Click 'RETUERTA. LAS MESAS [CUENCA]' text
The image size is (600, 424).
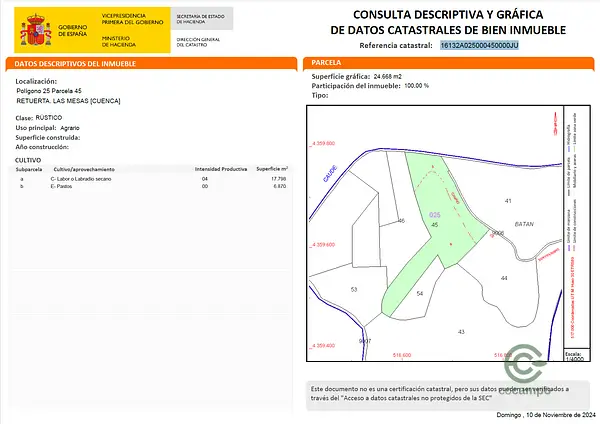click(68, 101)
